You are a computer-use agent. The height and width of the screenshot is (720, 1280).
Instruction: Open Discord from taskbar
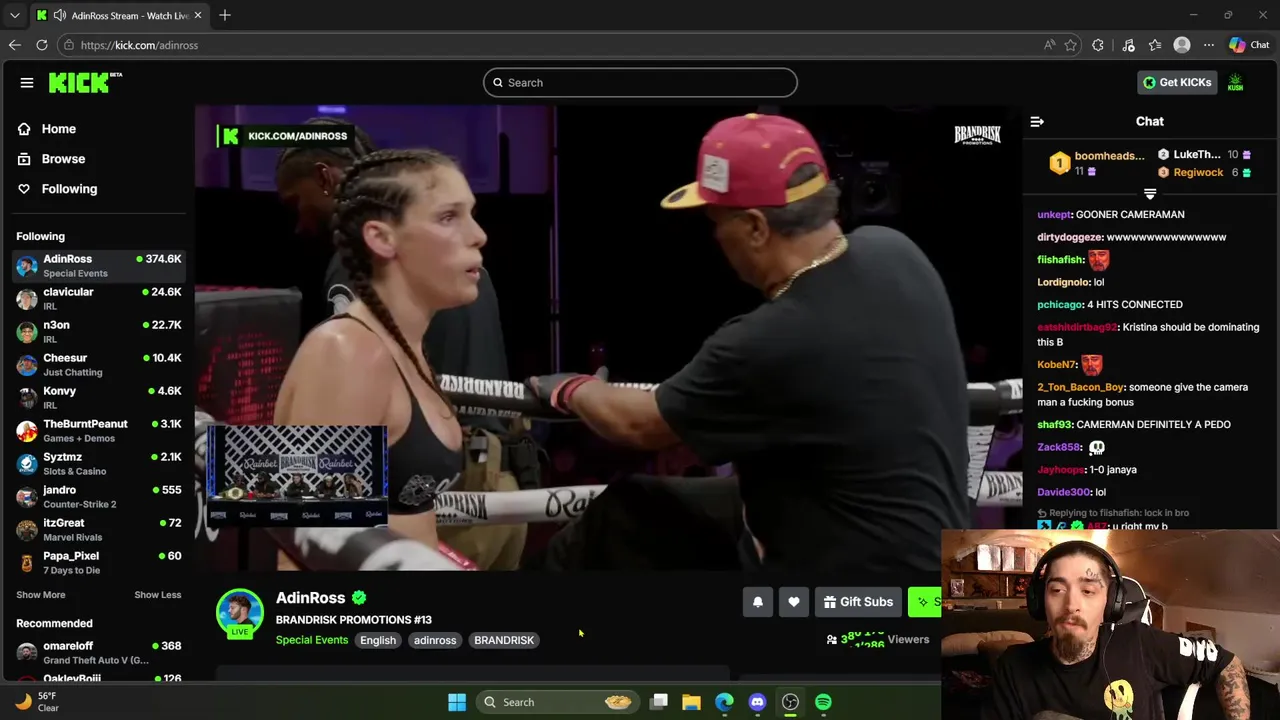(x=757, y=702)
